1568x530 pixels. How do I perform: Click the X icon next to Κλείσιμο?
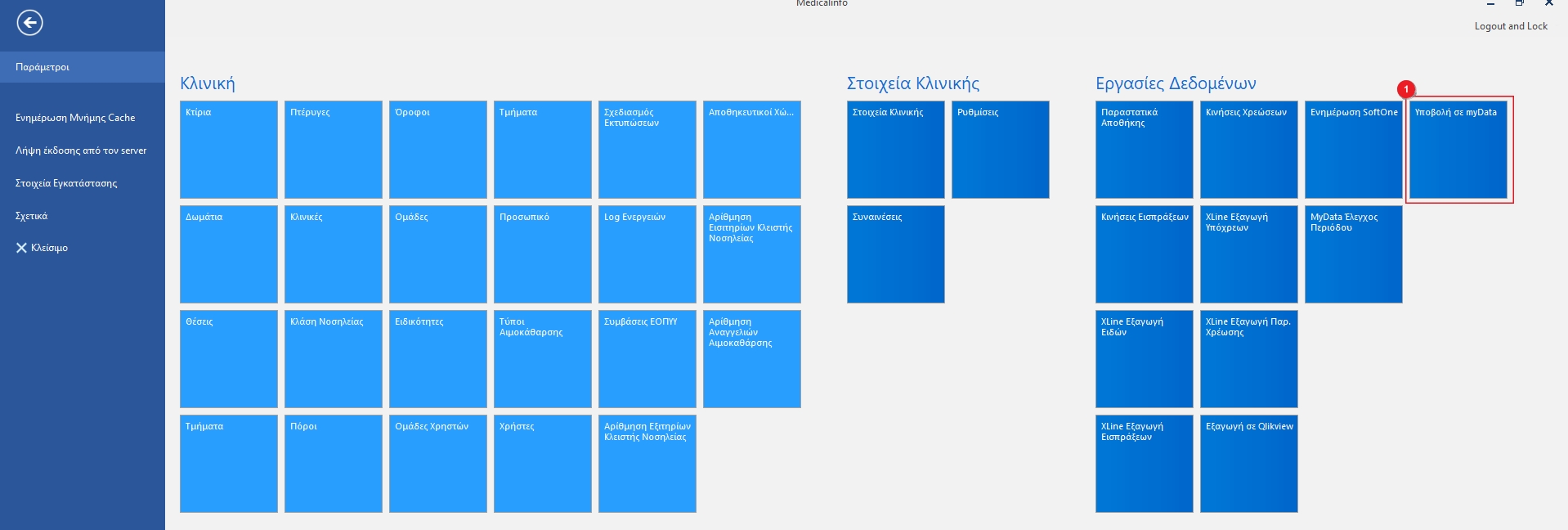point(21,248)
